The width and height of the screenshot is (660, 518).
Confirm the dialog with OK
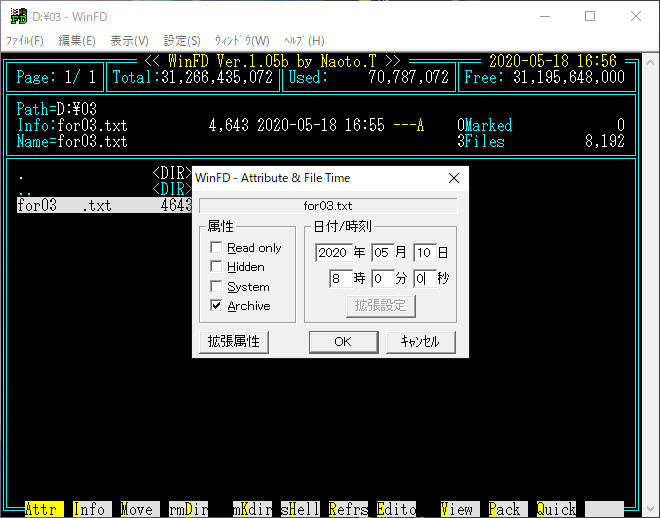343,342
